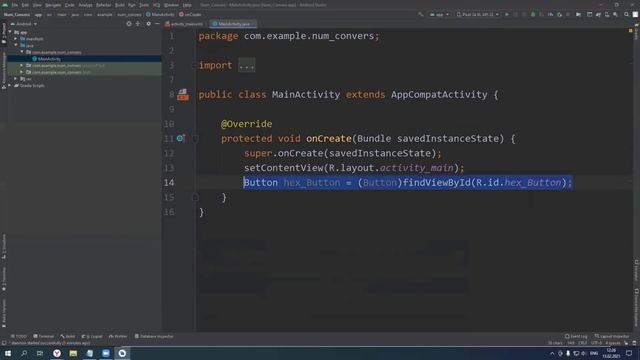Open Favorites tool window from left stripe

point(4,279)
